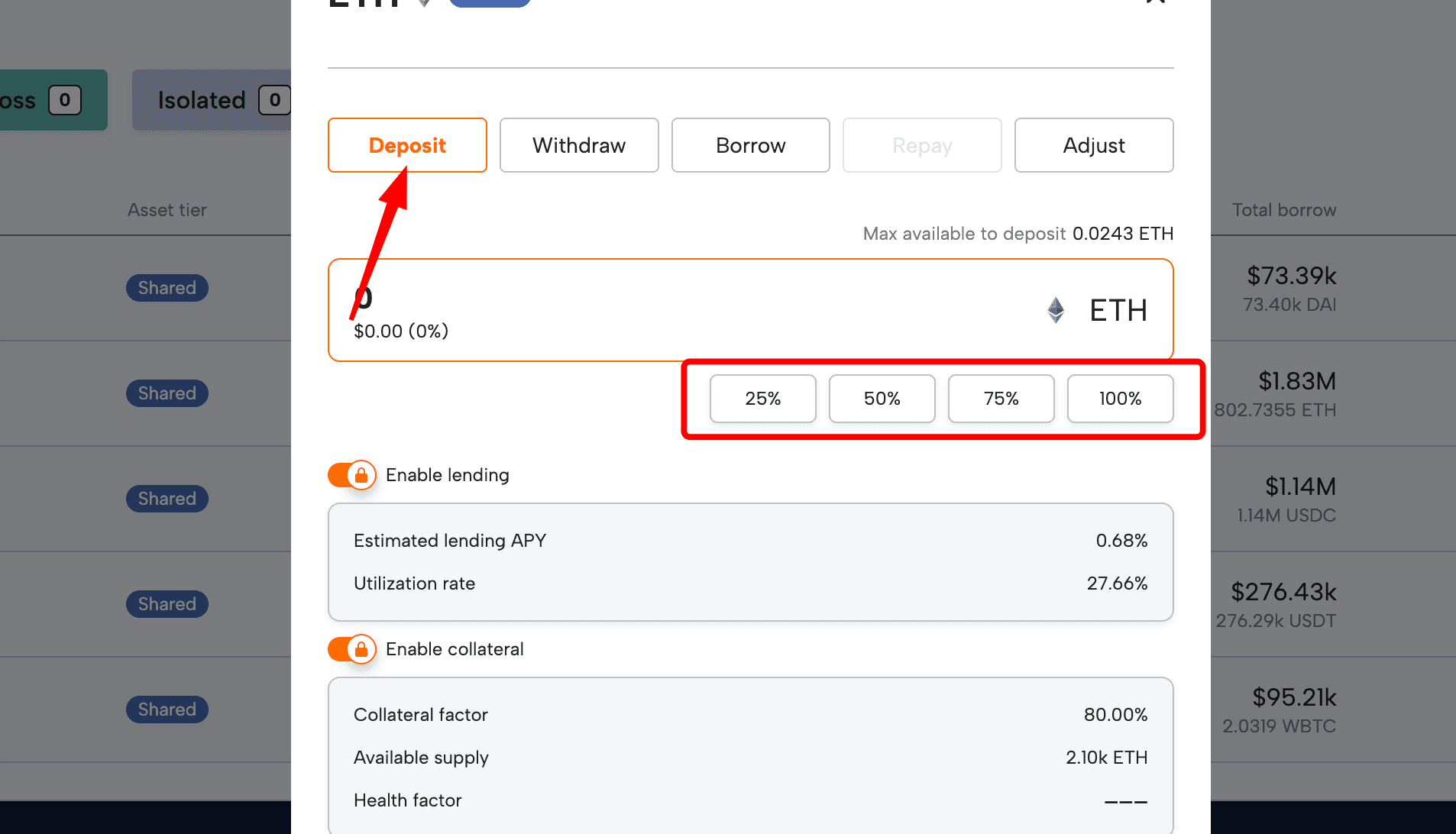Click the Shared tier badge in first row

(167, 288)
